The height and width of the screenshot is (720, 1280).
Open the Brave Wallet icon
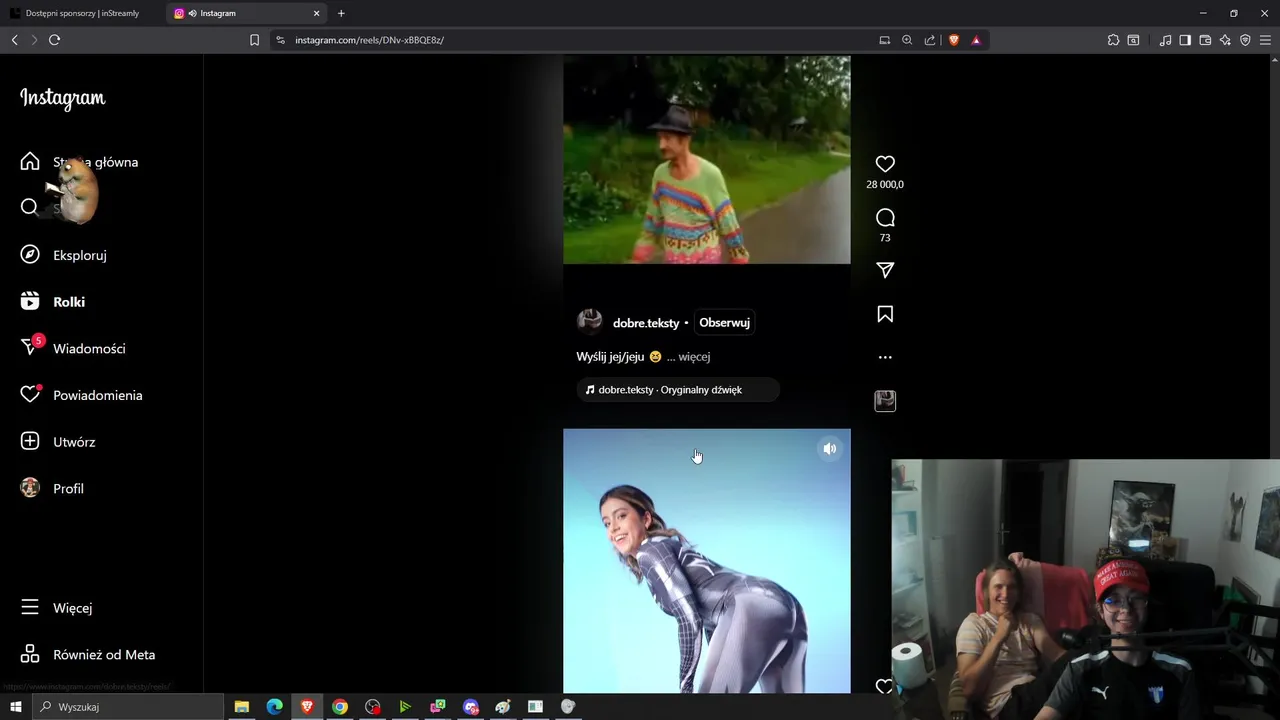[1205, 40]
